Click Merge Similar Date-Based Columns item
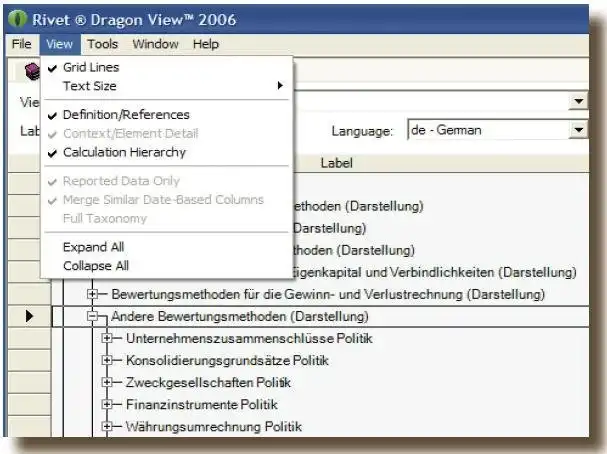This screenshot has width=607, height=454. pyautogui.click(x=166, y=200)
